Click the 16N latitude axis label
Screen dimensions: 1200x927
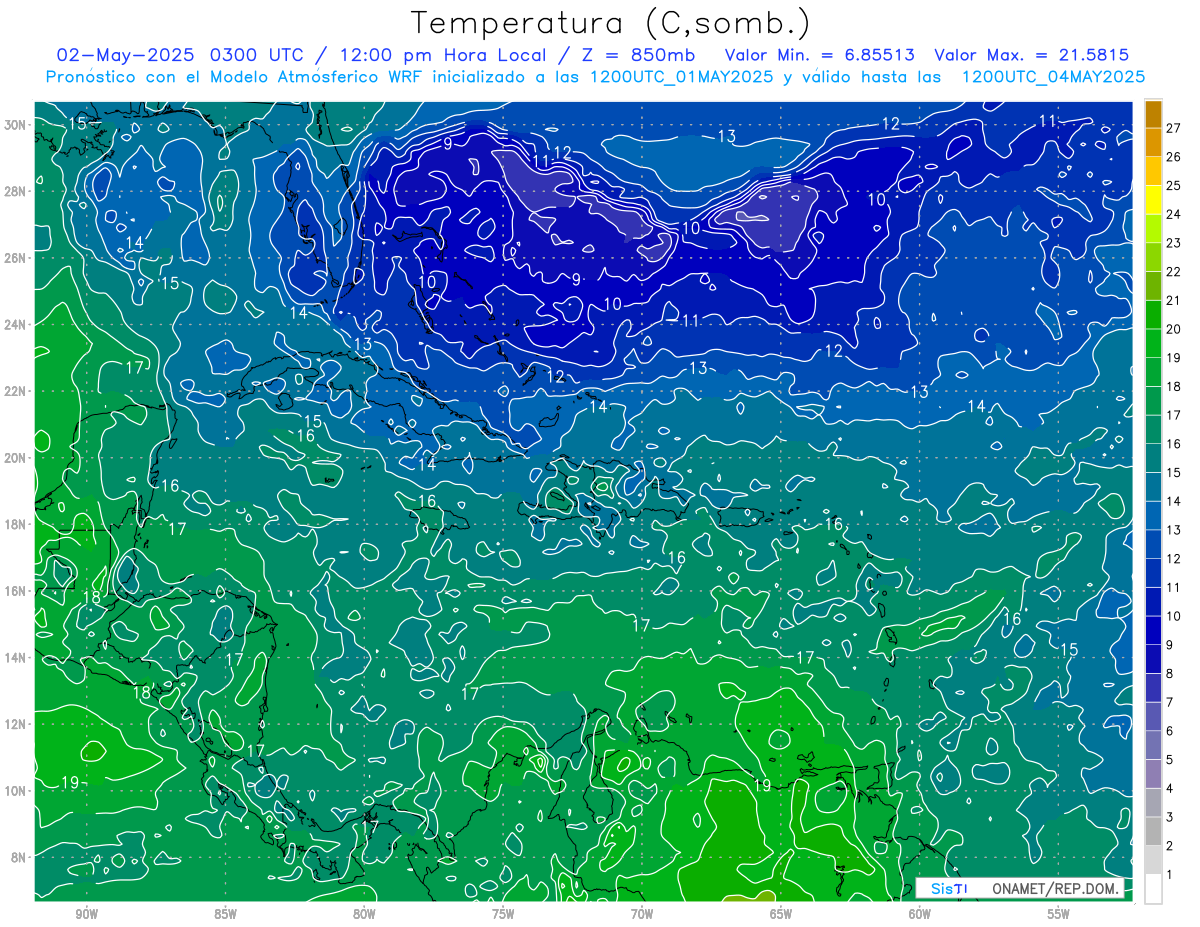(17, 591)
